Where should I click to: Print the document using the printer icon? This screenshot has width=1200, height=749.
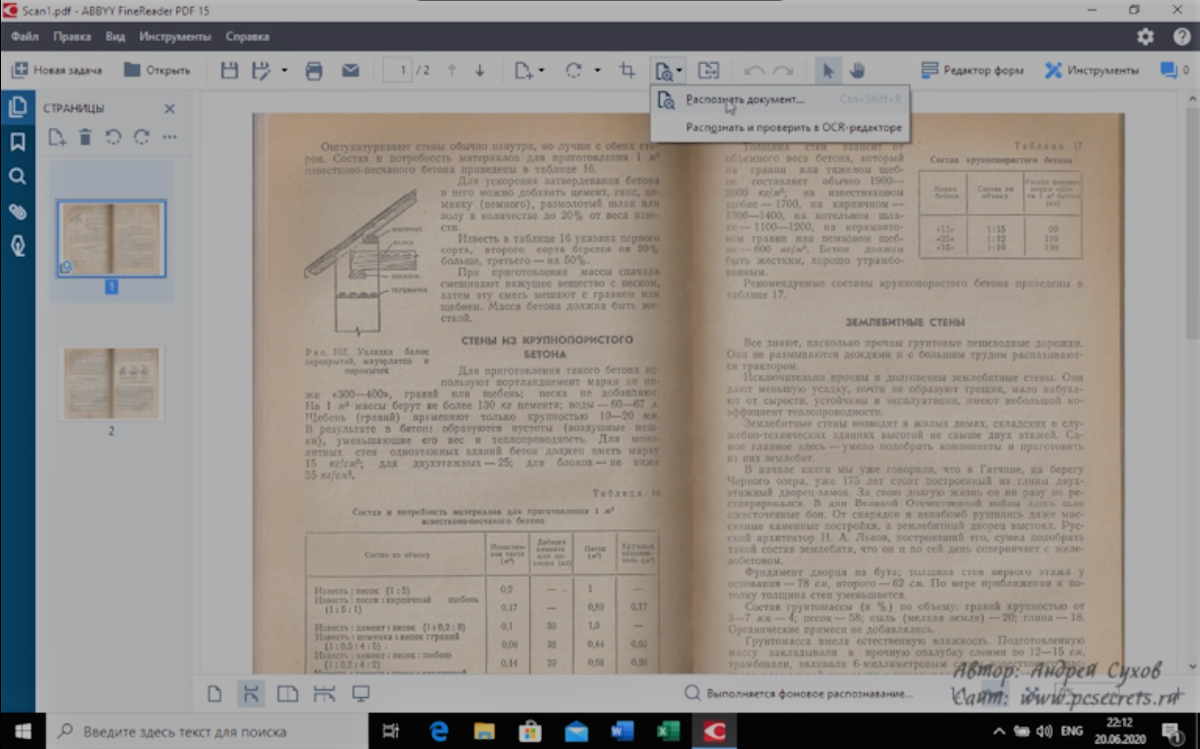tap(314, 70)
